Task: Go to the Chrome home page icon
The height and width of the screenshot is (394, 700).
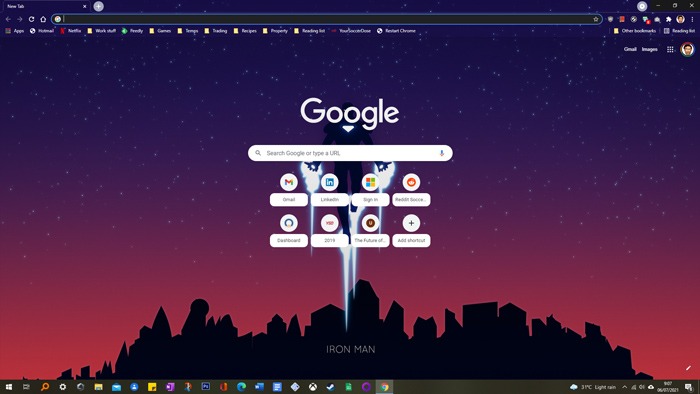Action: click(x=43, y=19)
